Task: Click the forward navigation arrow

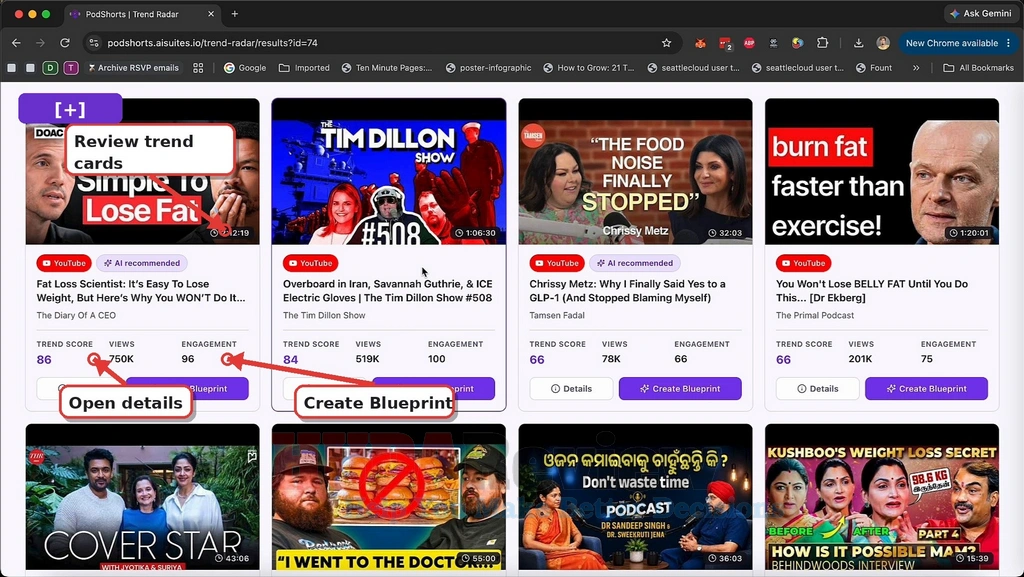Action: 40,43
